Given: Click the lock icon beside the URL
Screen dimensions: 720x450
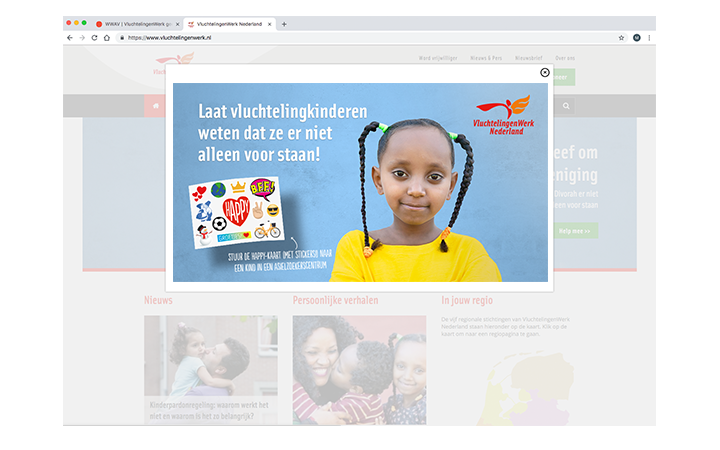Looking at the screenshot, I should [122, 38].
